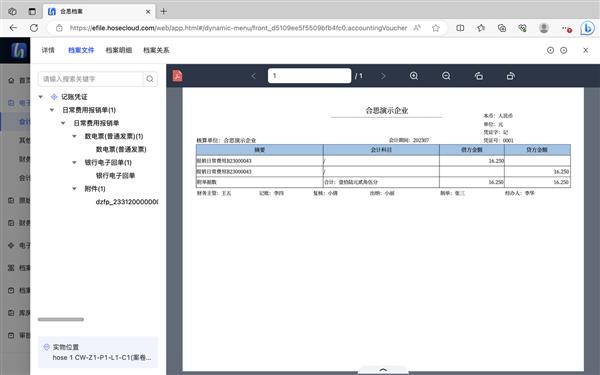Reload the page with the refresh icon

coord(34,28)
